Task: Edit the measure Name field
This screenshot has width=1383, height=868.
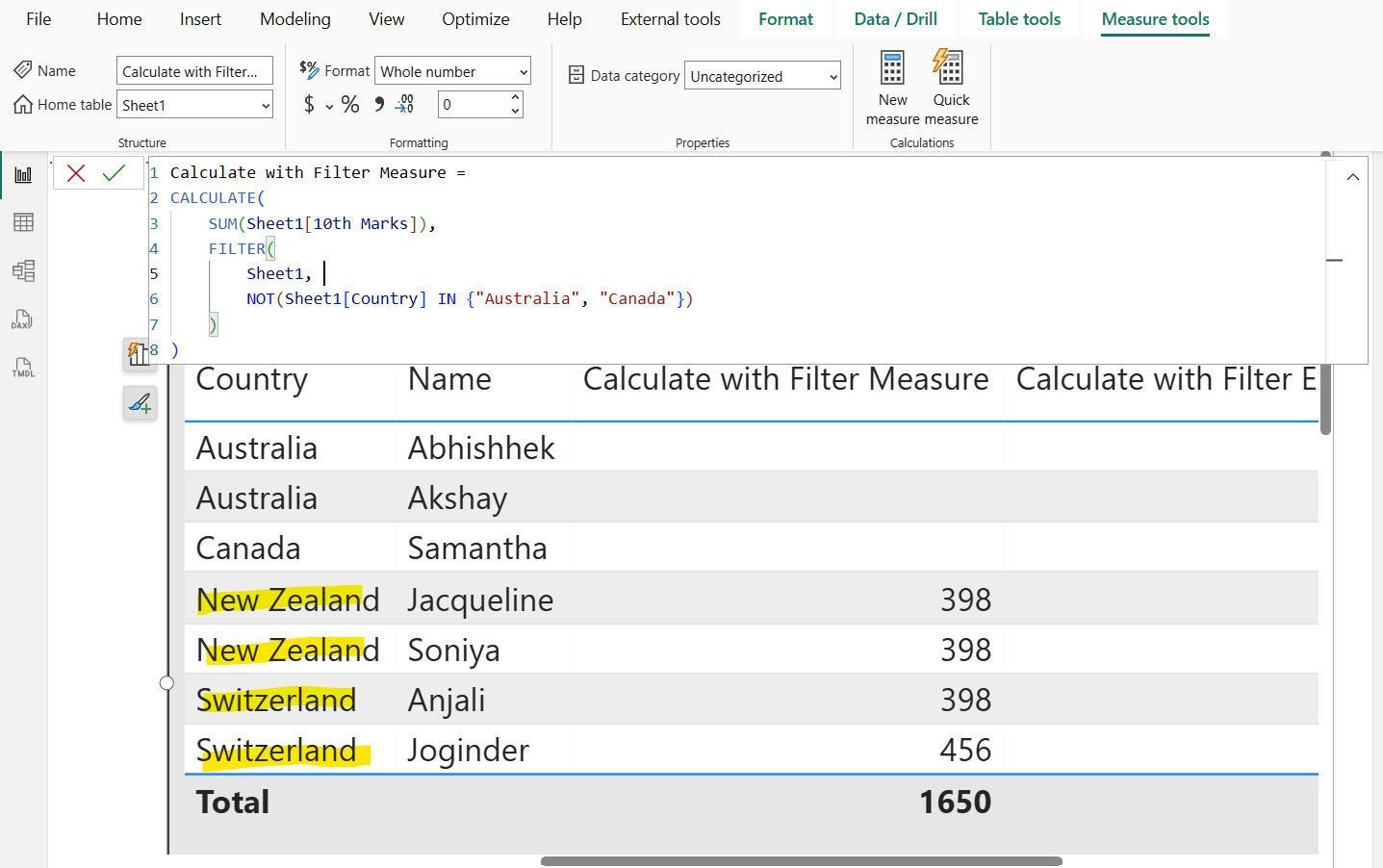Action: 193,69
